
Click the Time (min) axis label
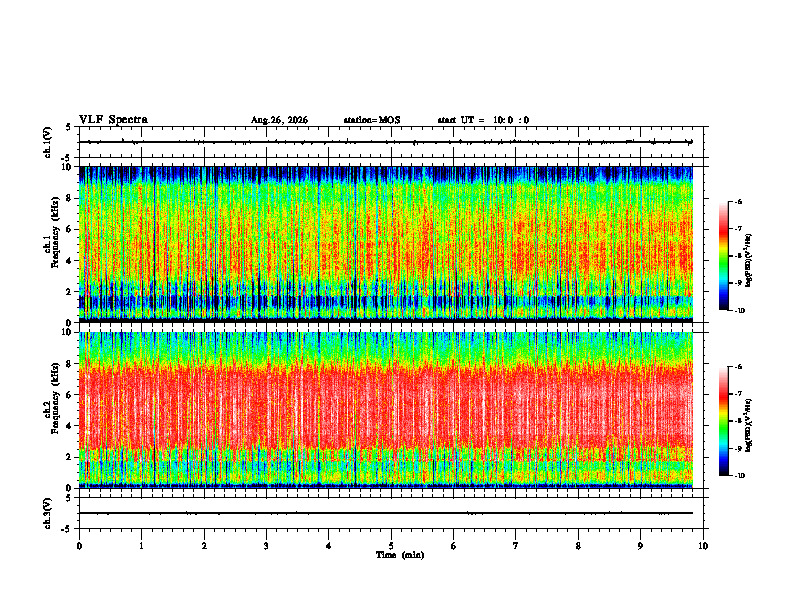[x=400, y=555]
